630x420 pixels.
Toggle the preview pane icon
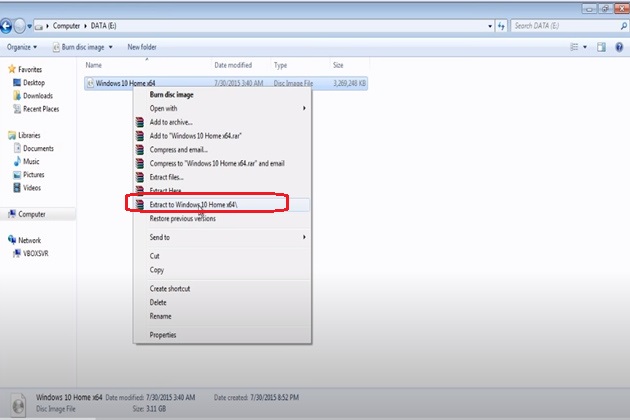[601, 47]
